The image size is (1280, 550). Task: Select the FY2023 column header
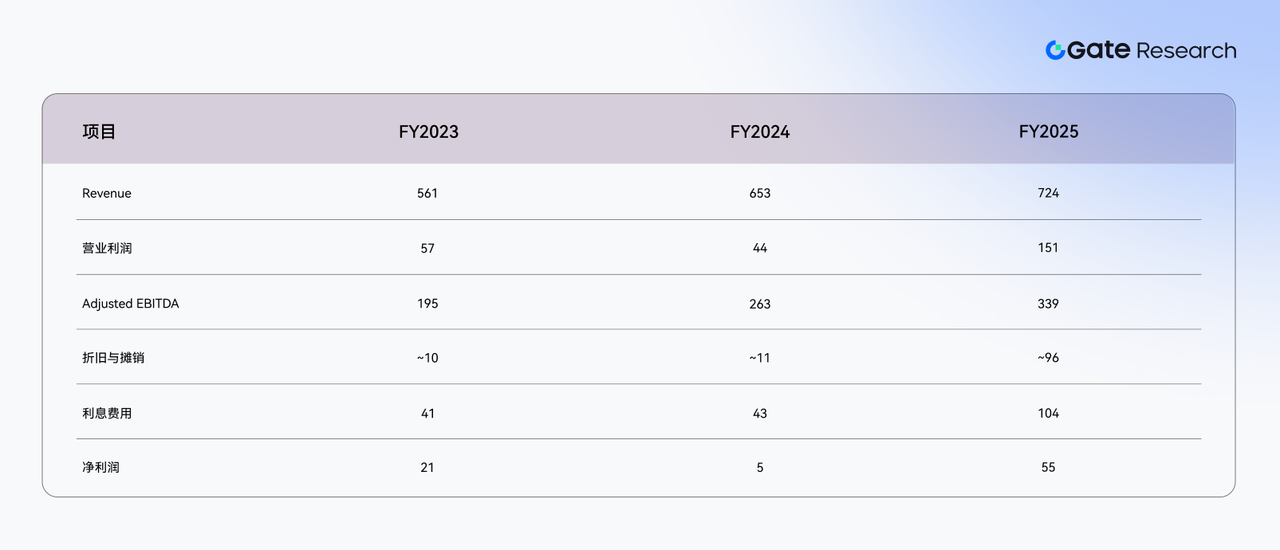428,132
